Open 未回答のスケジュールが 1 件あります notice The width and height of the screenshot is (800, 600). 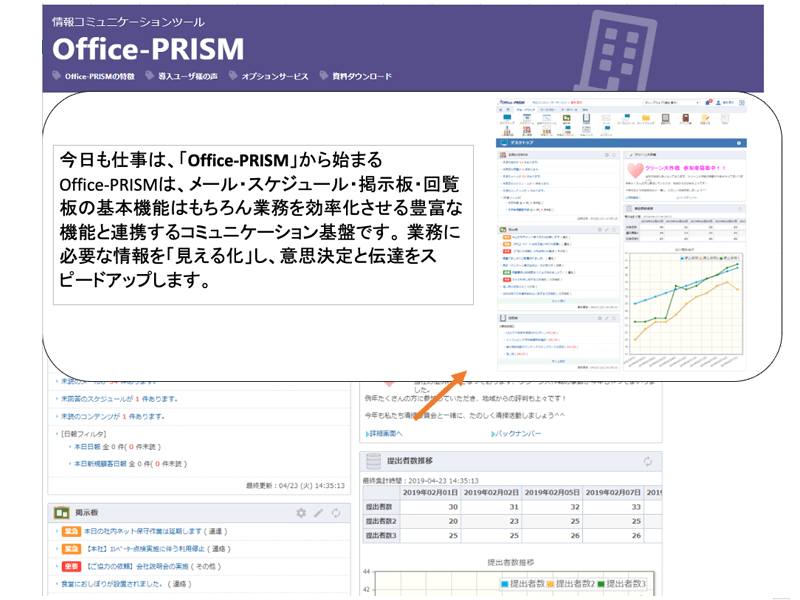click(x=119, y=399)
